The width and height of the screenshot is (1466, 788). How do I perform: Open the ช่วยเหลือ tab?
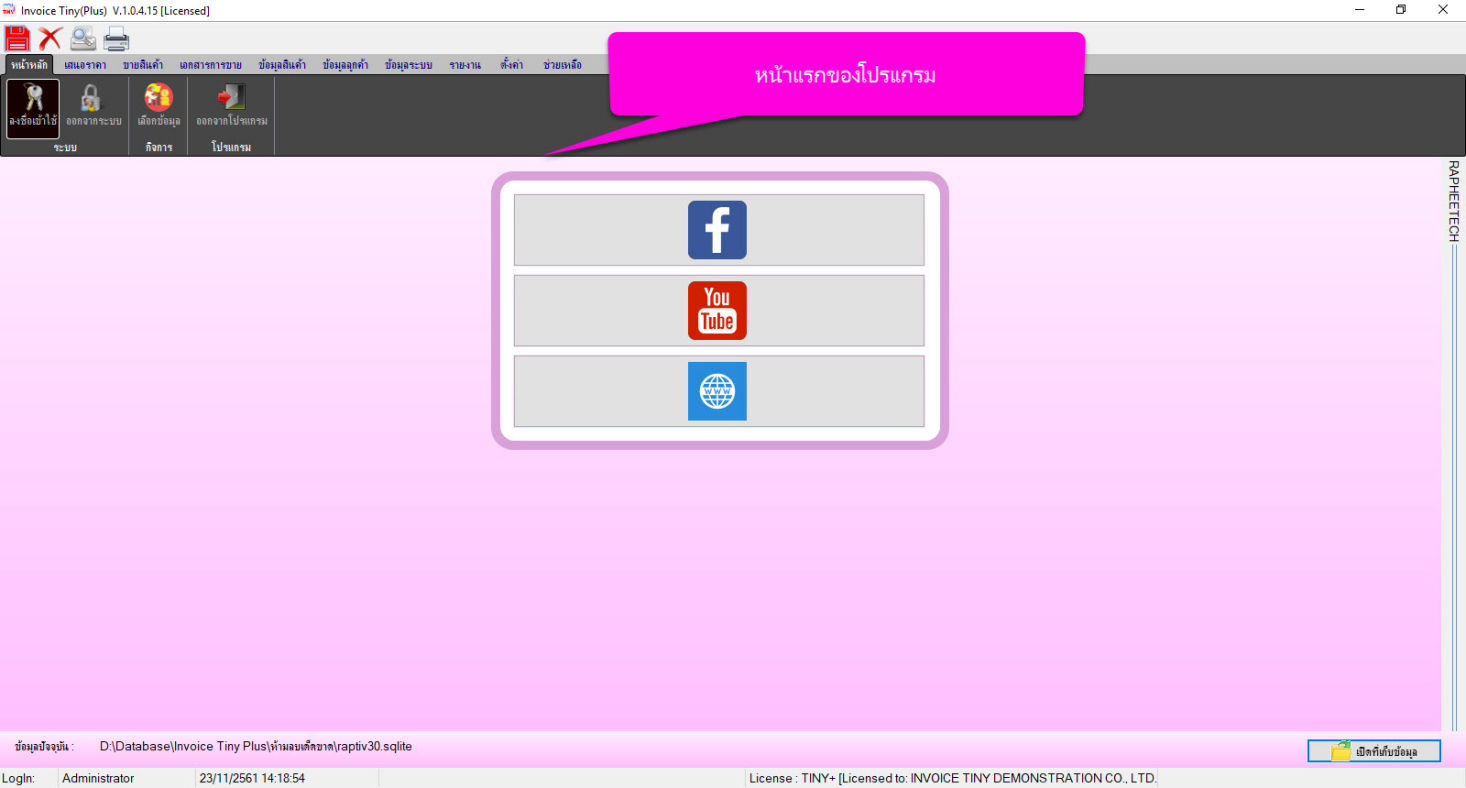point(562,65)
